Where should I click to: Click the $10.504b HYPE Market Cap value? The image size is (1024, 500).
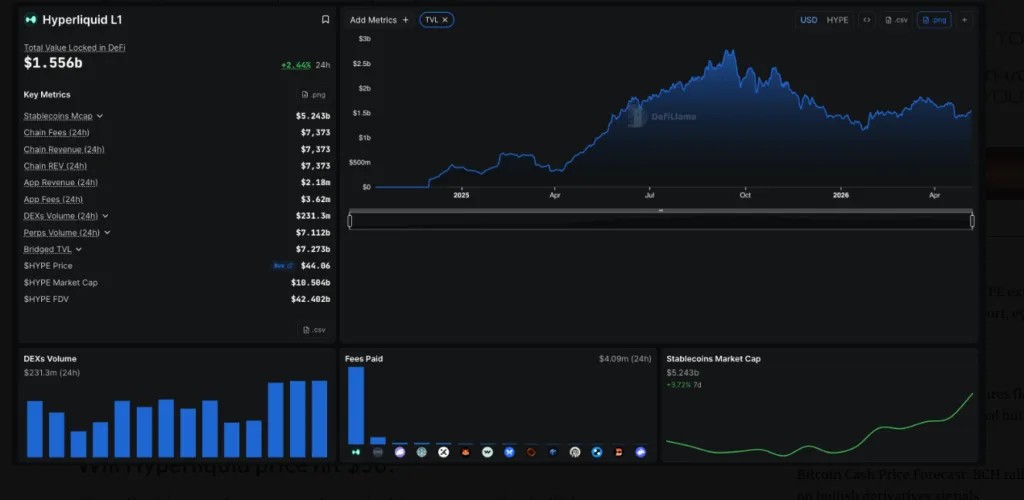[310, 283]
